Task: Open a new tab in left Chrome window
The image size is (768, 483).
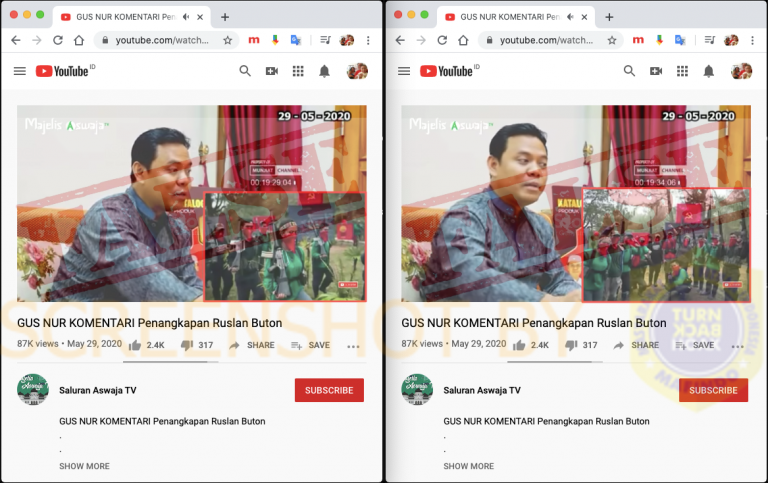Action: 225,17
